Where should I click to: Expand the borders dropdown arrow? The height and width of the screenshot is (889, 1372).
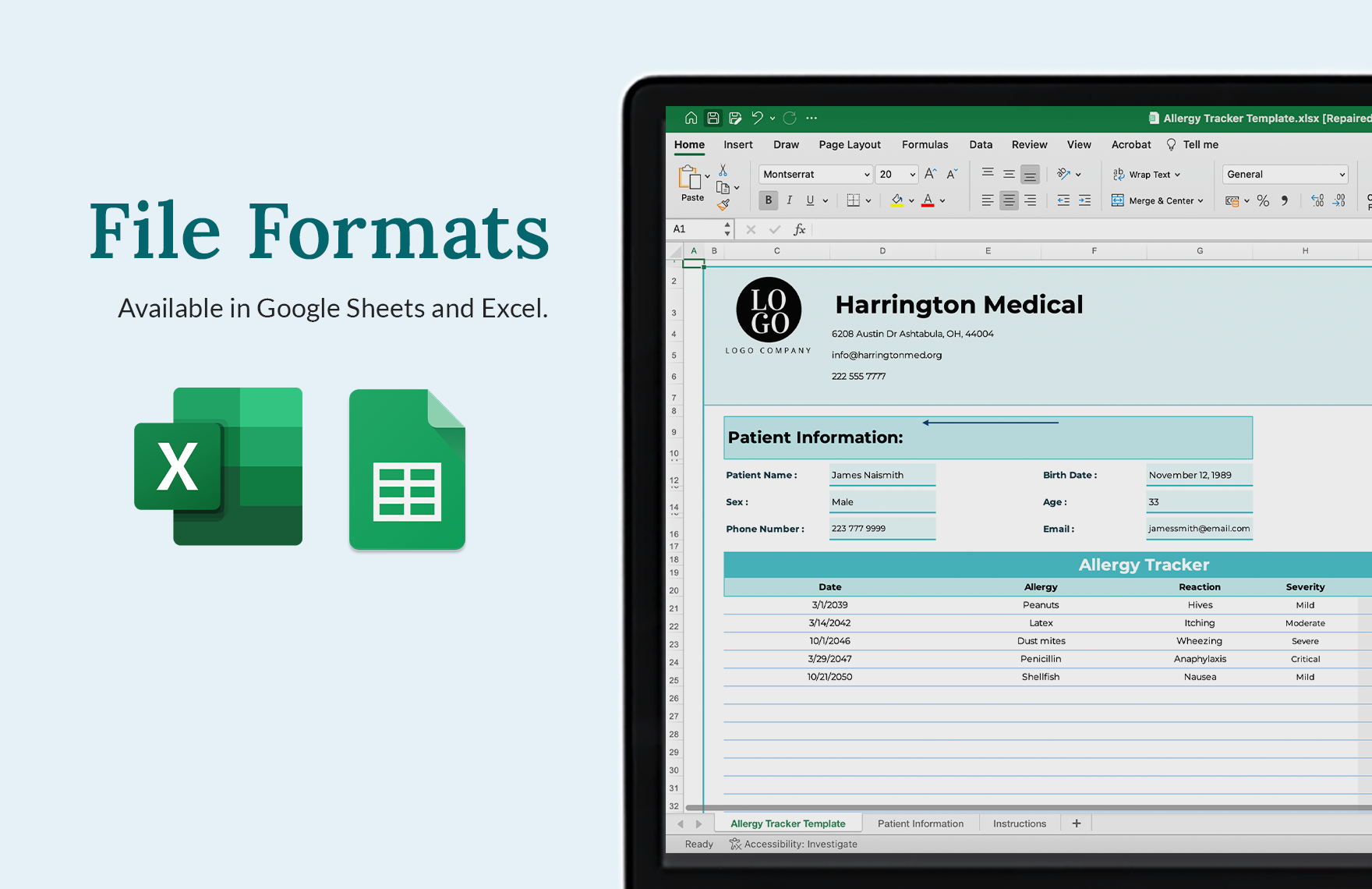tap(868, 200)
